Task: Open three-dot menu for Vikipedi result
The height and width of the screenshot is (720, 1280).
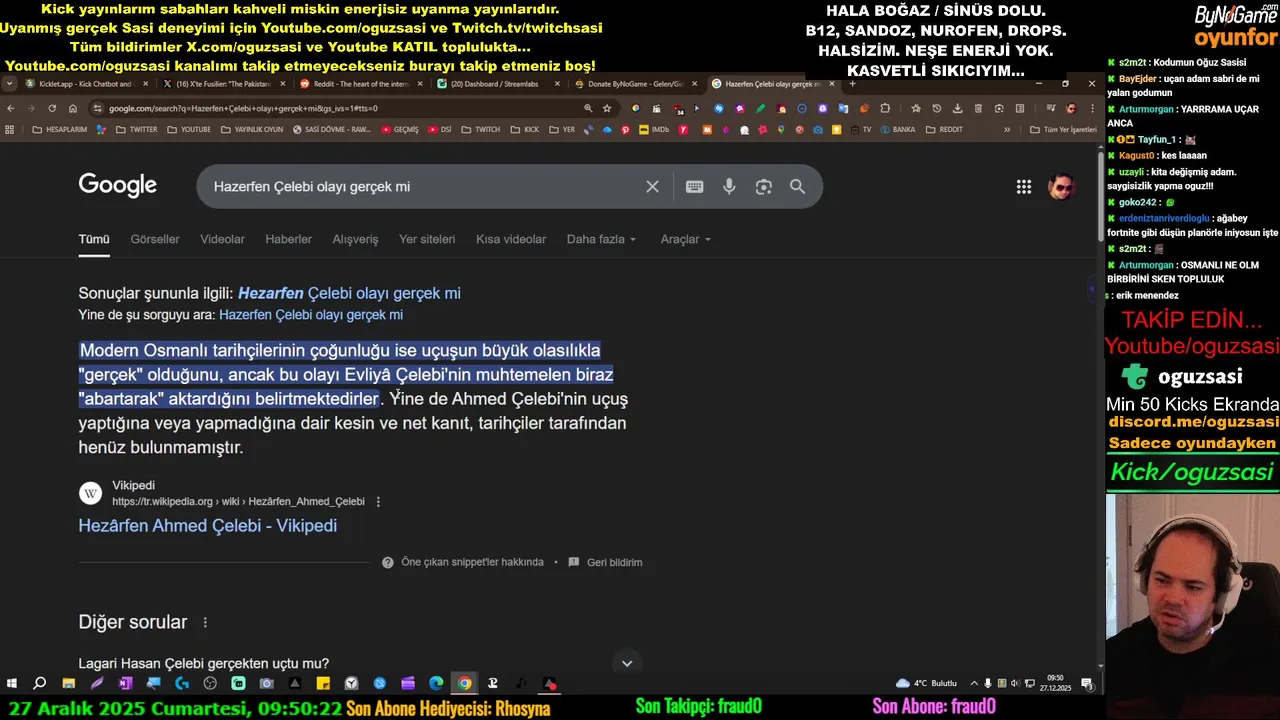Action: (378, 502)
